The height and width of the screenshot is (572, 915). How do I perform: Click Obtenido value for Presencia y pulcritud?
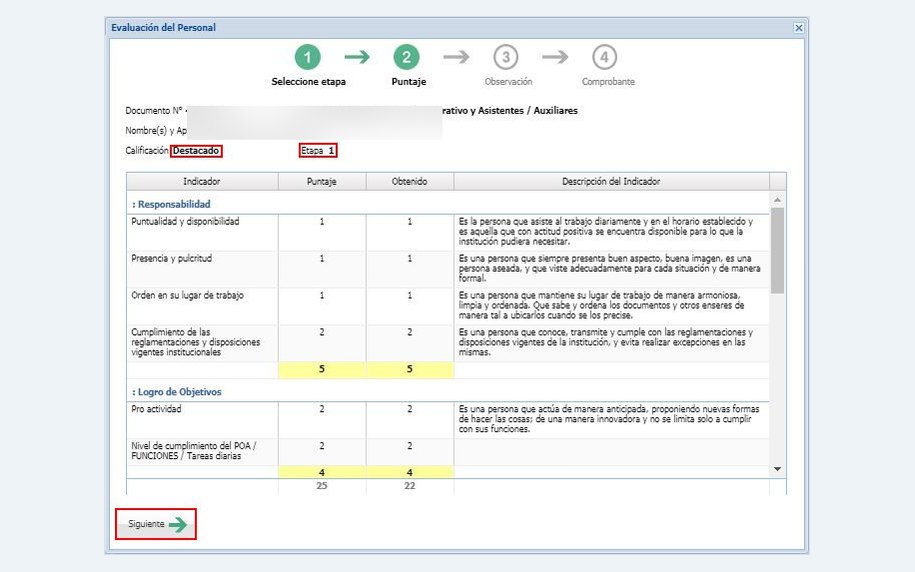(x=410, y=259)
